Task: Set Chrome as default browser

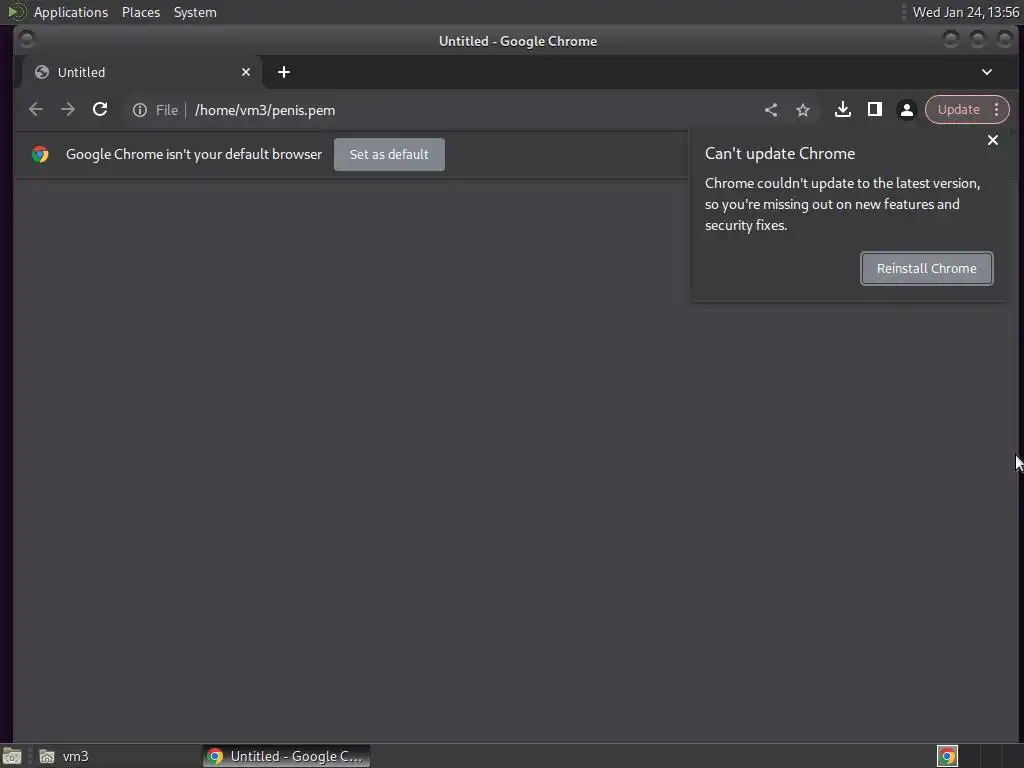Action: 389,154
